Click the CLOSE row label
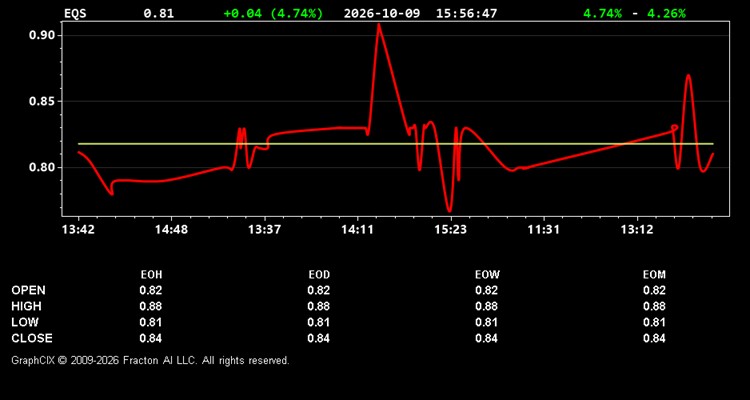This screenshot has height=400, width=750. pos(32,338)
